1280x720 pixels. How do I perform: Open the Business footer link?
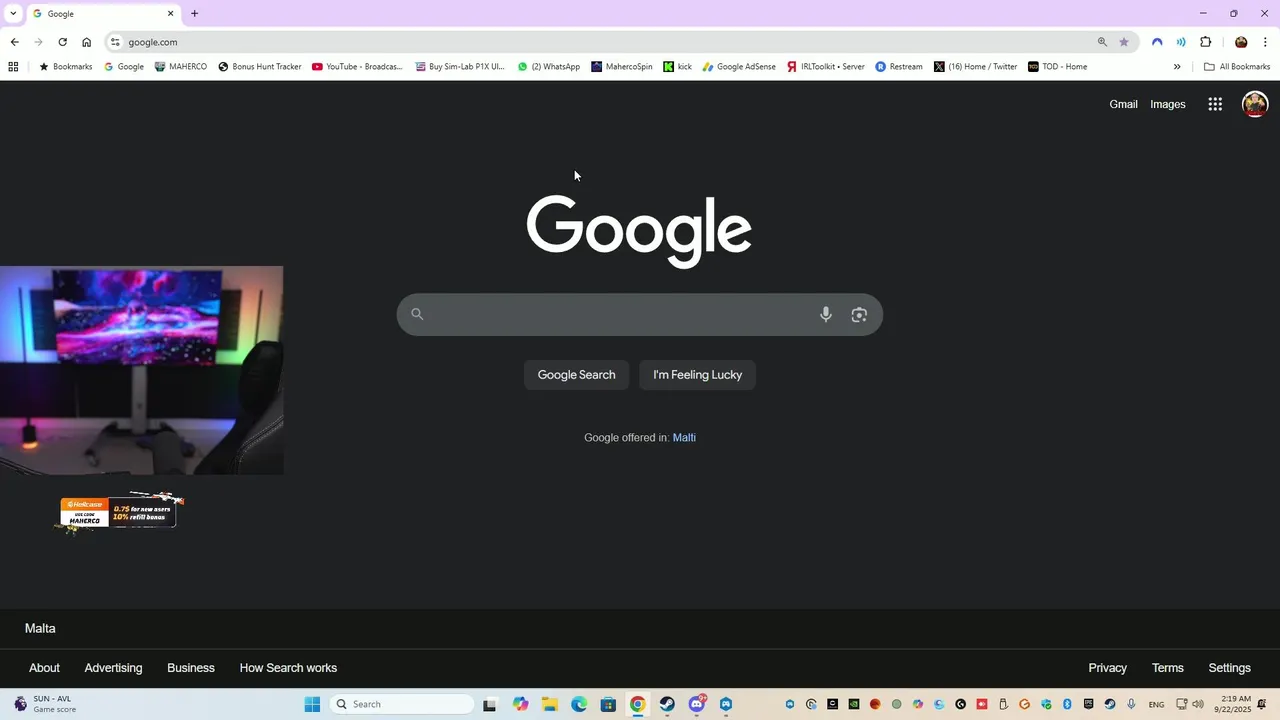tap(191, 668)
